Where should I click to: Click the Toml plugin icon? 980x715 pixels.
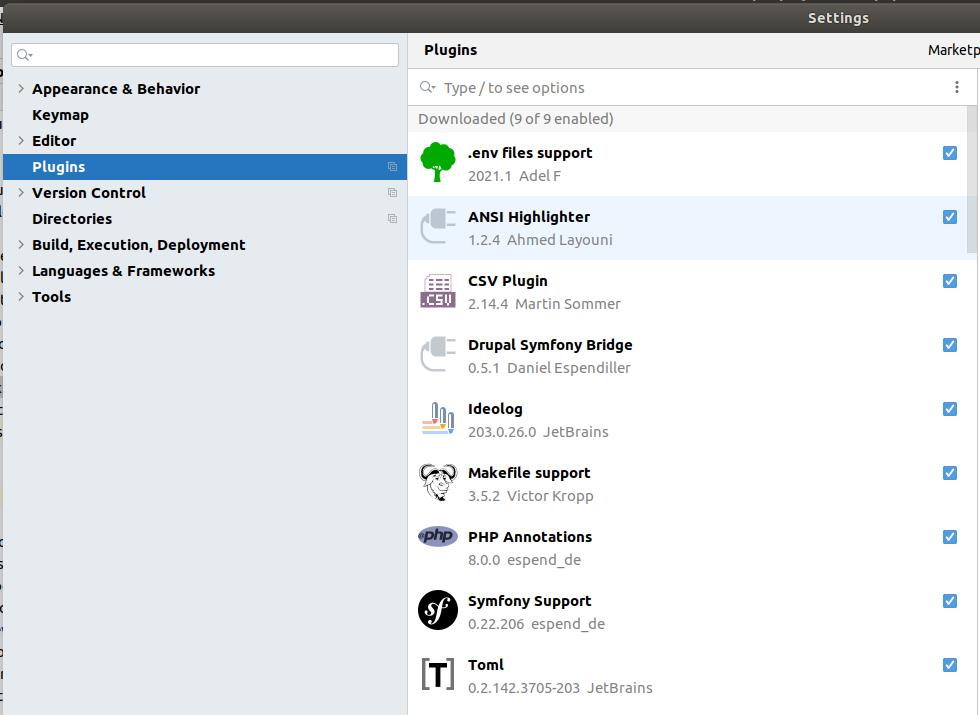coord(438,674)
